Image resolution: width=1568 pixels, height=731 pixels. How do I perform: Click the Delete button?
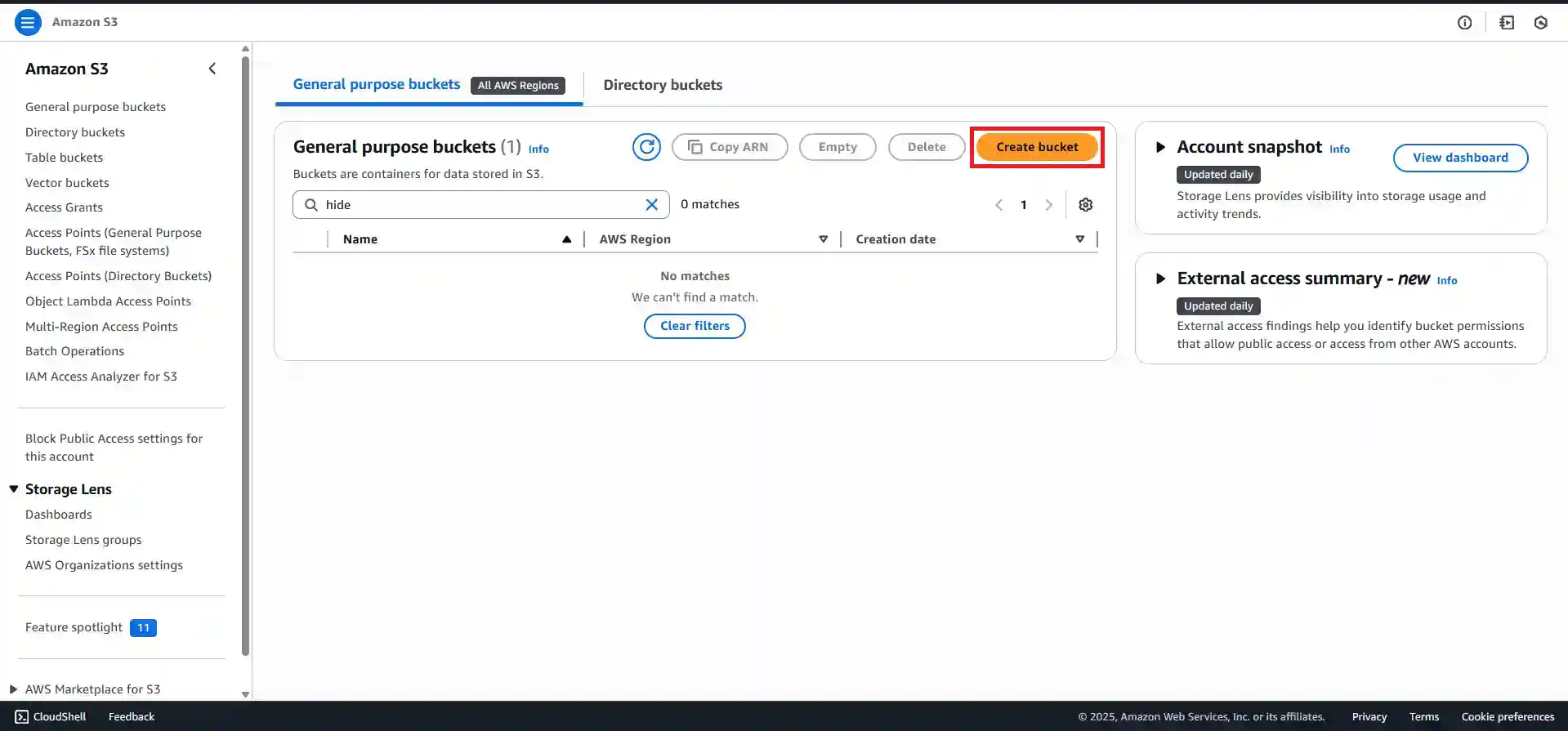pos(927,147)
